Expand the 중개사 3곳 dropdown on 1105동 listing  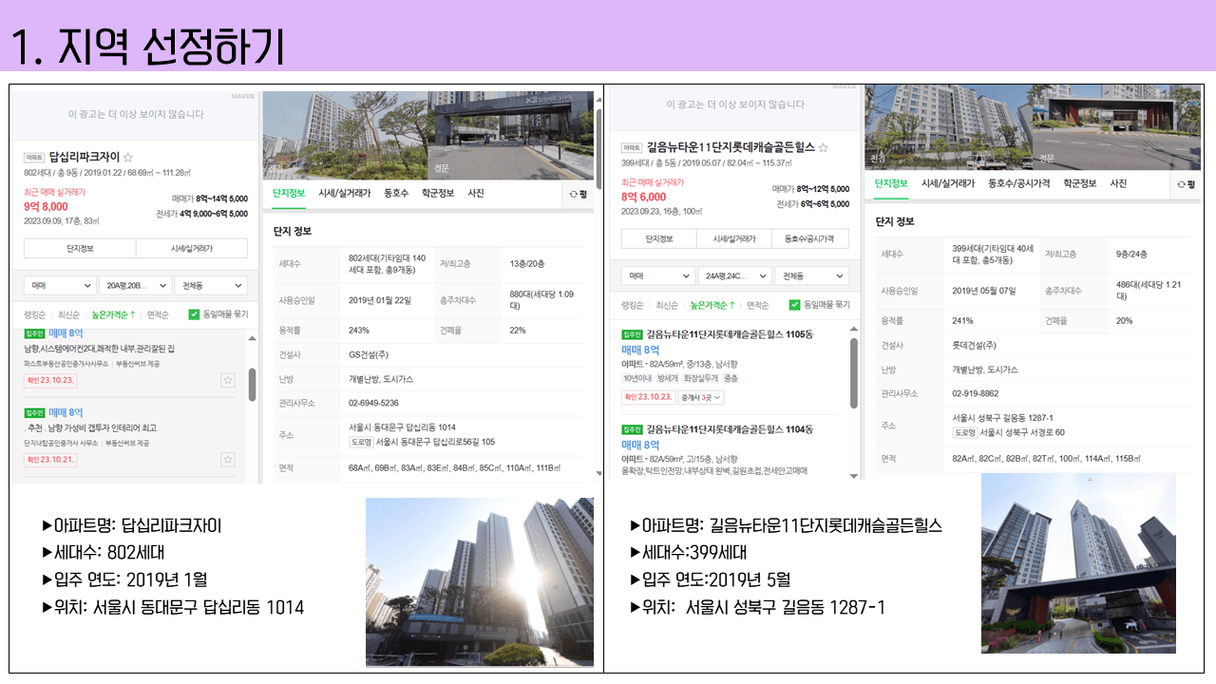701,397
